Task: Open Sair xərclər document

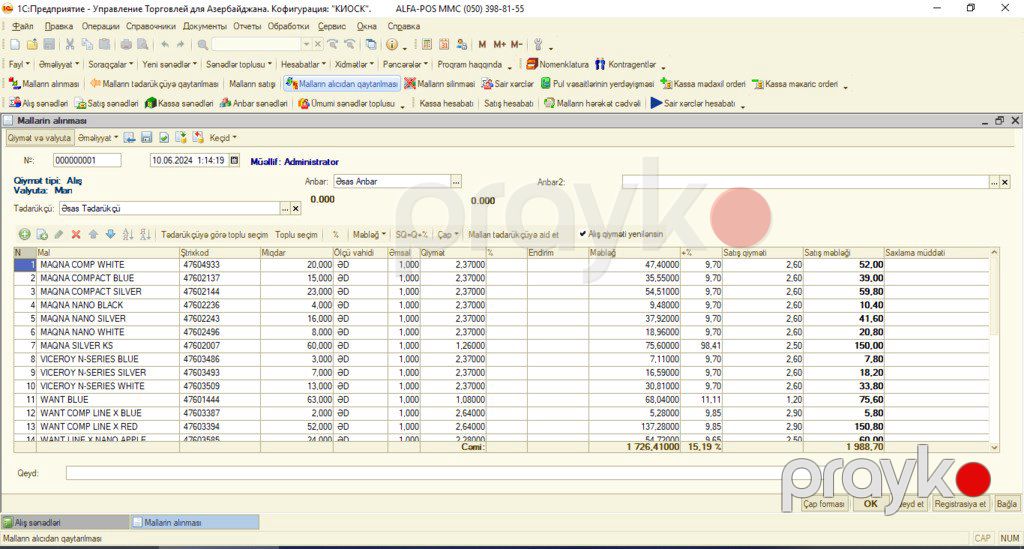Action: click(507, 84)
